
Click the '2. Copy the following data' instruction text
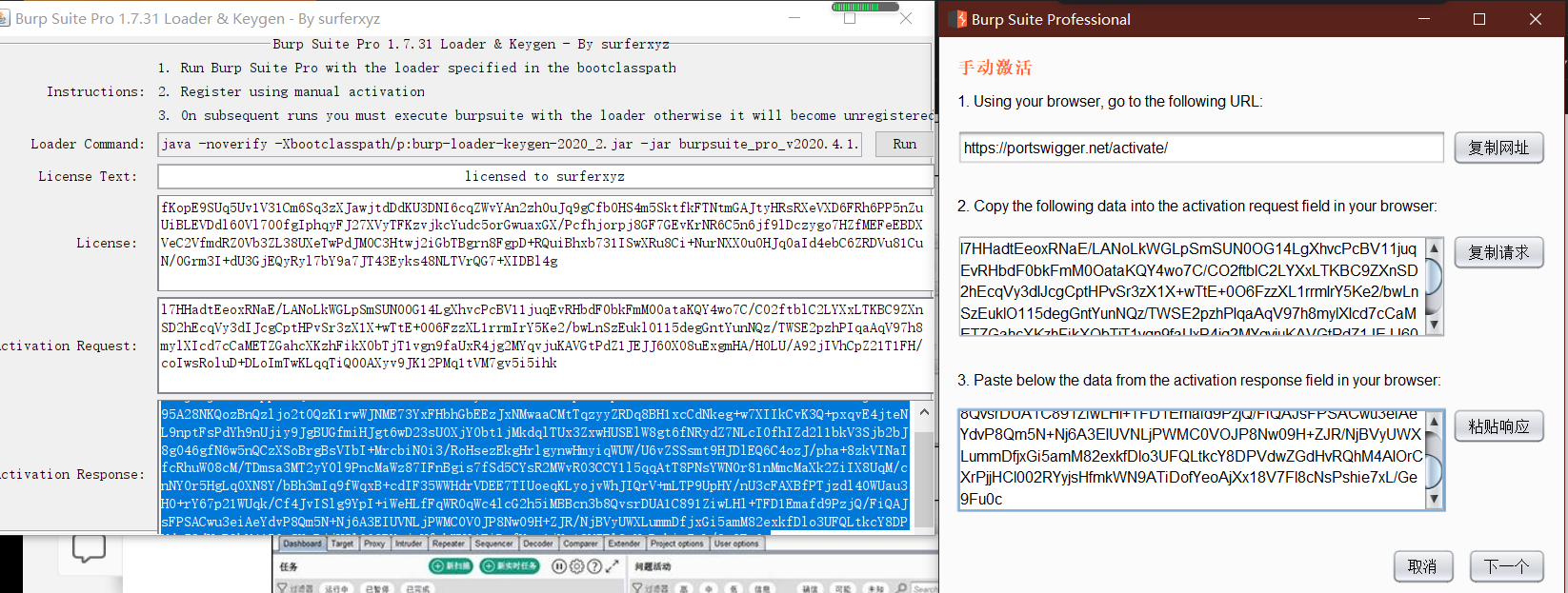point(1196,207)
